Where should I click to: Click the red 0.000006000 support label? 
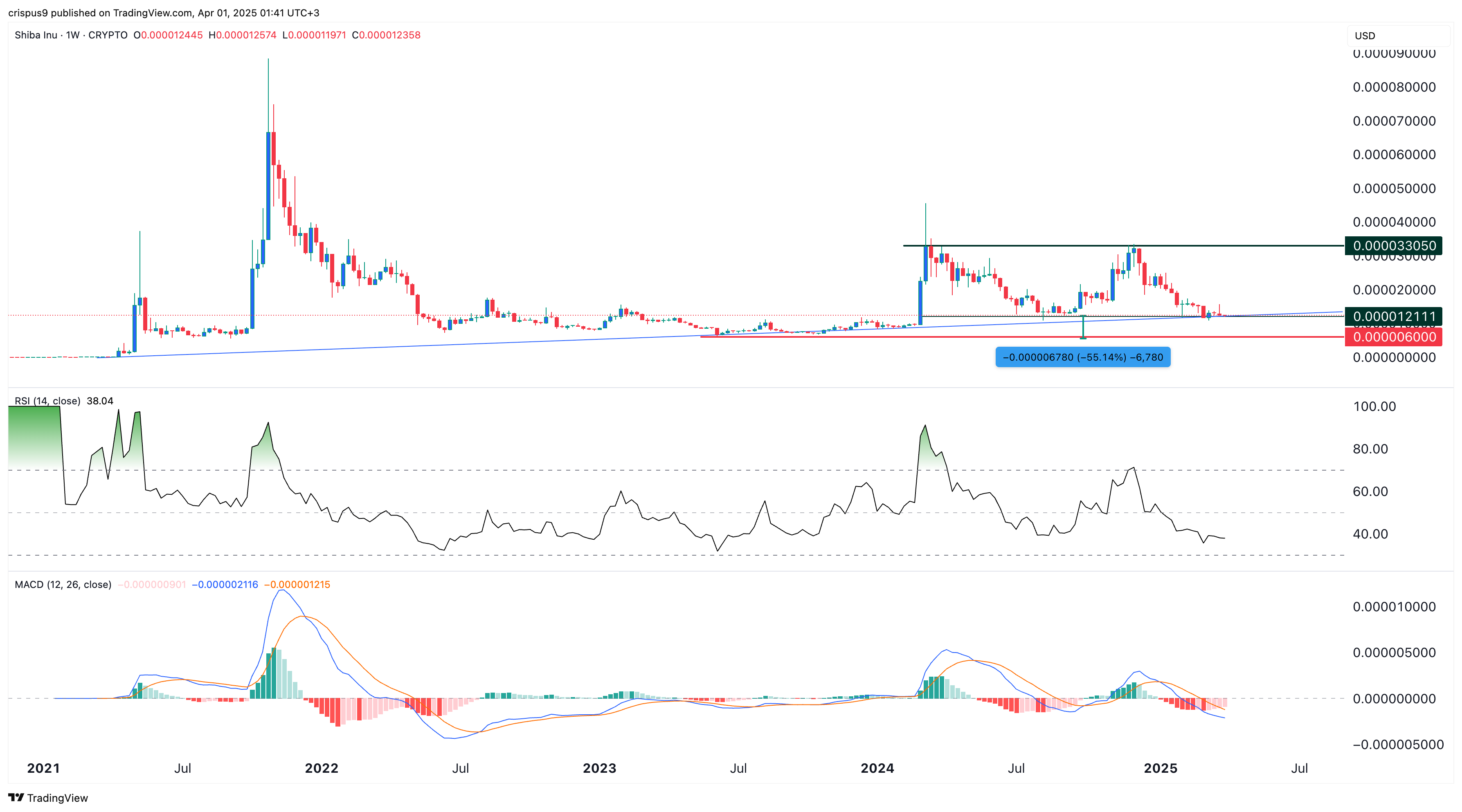point(1393,337)
